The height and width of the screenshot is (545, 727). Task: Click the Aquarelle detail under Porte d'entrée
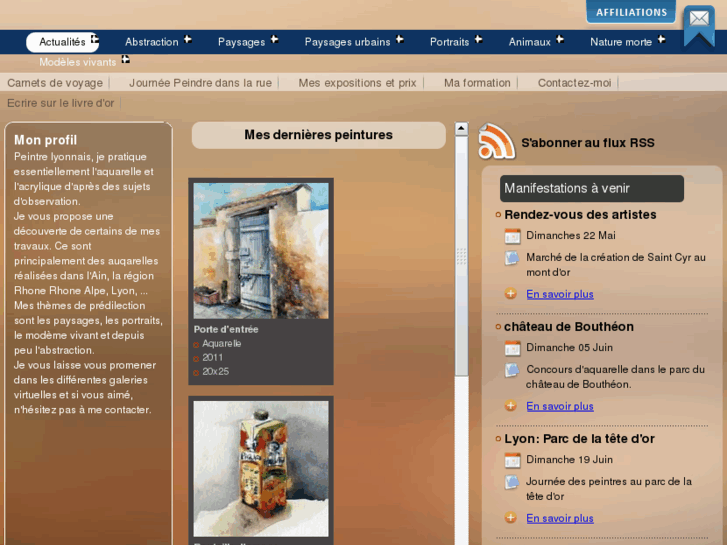tap(222, 344)
